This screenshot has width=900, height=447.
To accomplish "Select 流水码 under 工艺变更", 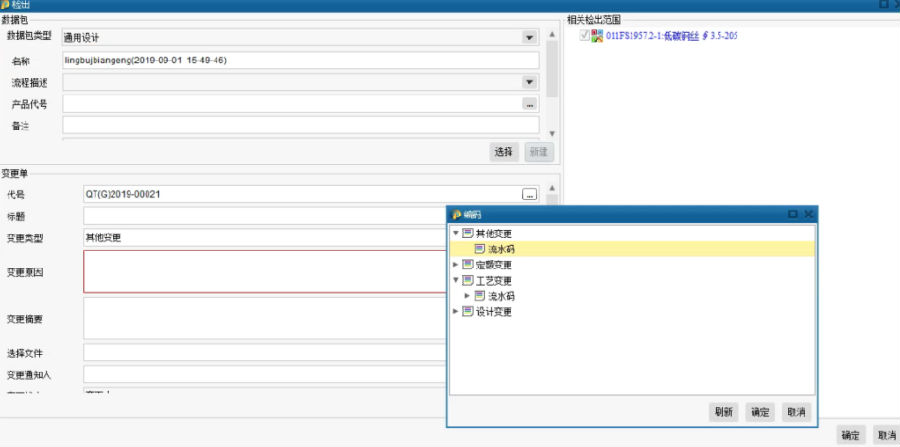I will (501, 296).
